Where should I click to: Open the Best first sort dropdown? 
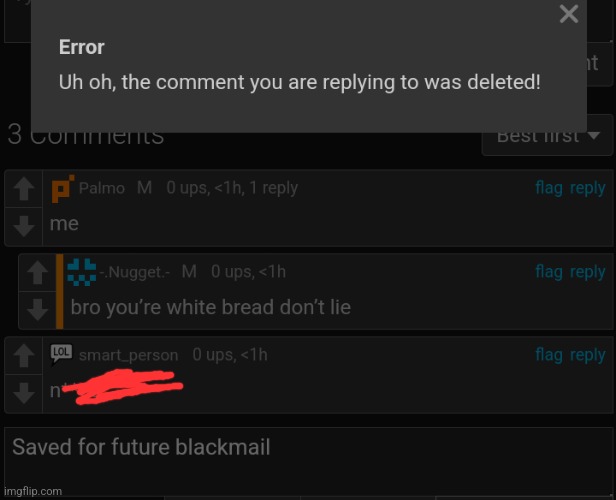tap(547, 136)
